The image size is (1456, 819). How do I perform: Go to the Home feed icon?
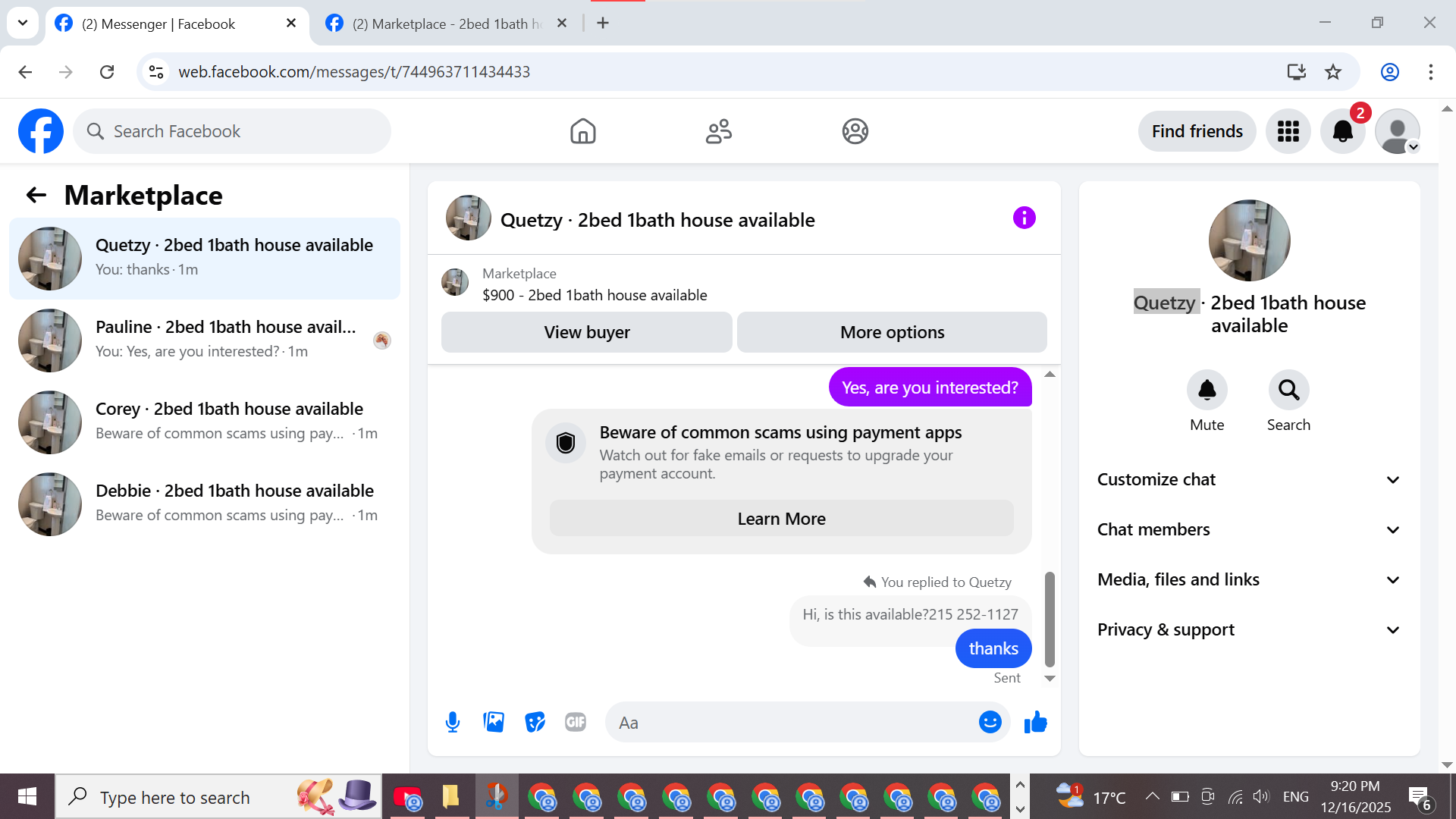click(582, 131)
